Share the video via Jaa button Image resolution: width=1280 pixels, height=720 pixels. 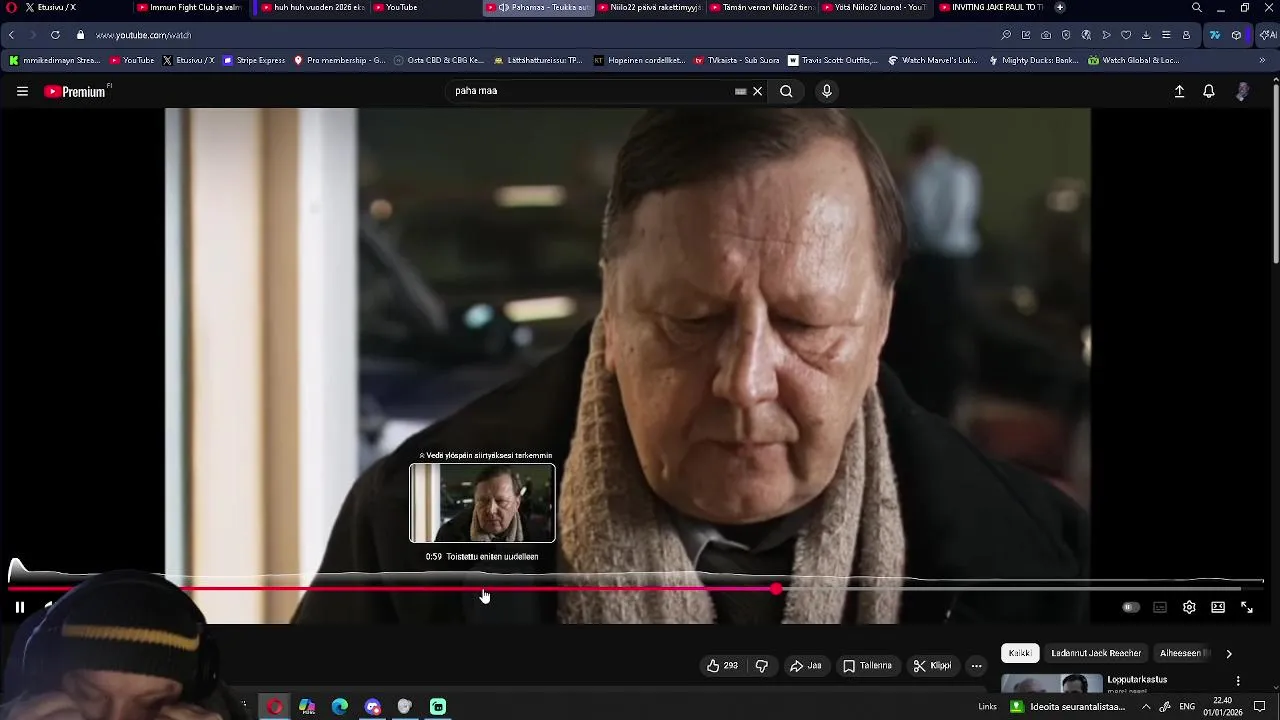(805, 666)
